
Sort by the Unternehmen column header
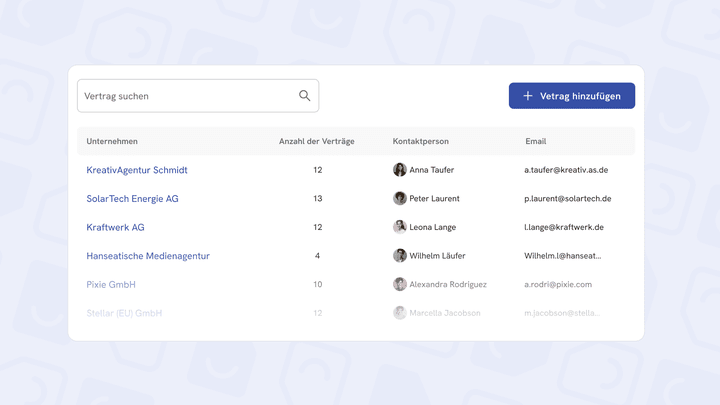(x=112, y=141)
